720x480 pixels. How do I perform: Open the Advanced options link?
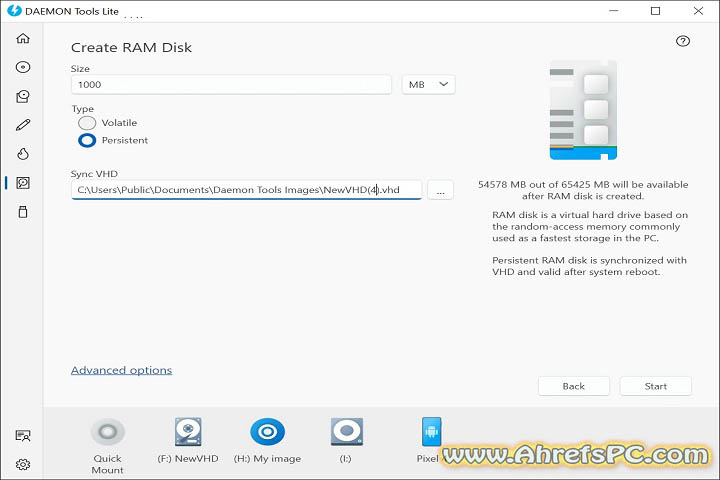pyautogui.click(x=121, y=370)
